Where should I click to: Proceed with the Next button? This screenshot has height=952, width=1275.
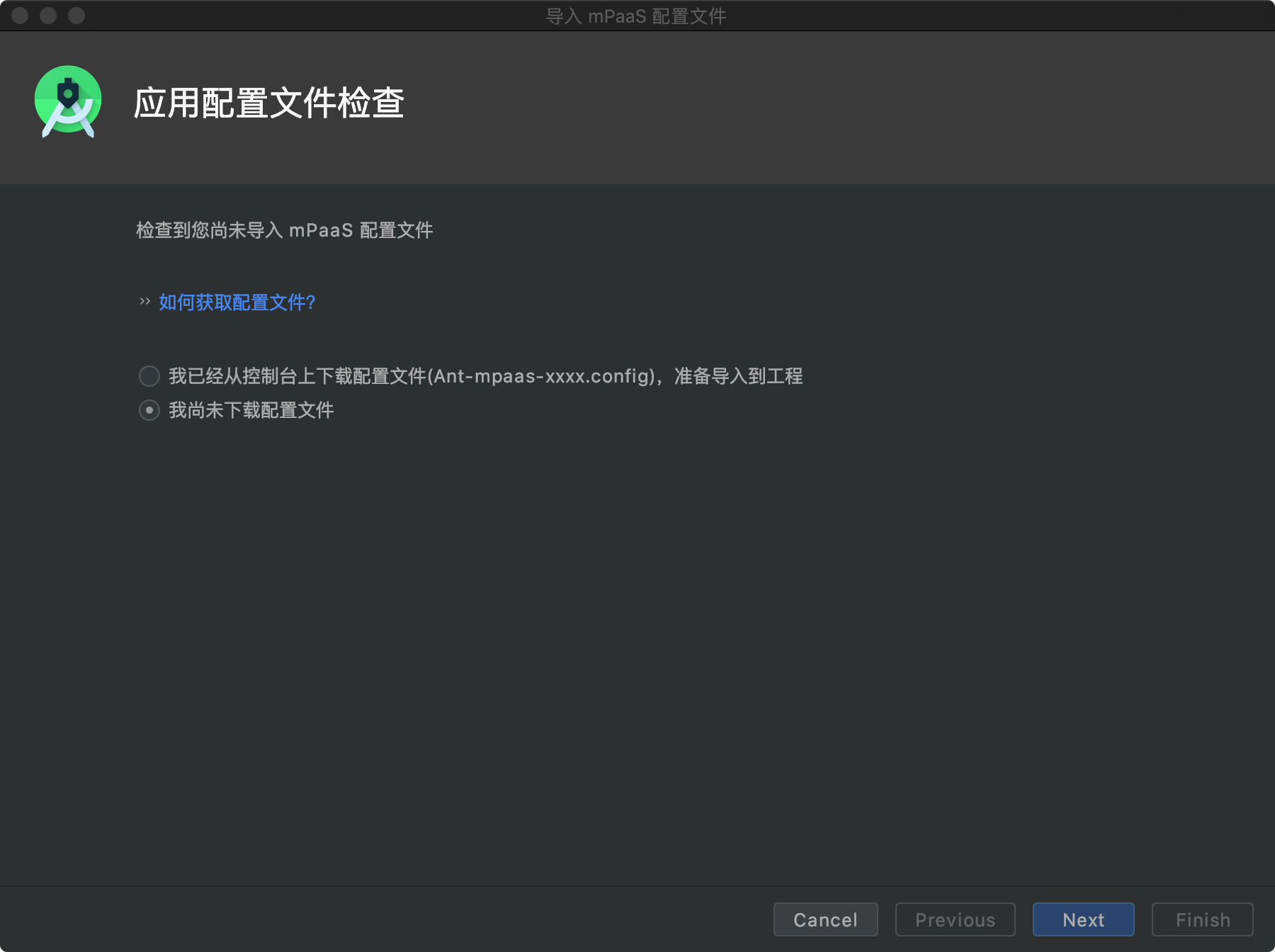(x=1084, y=919)
